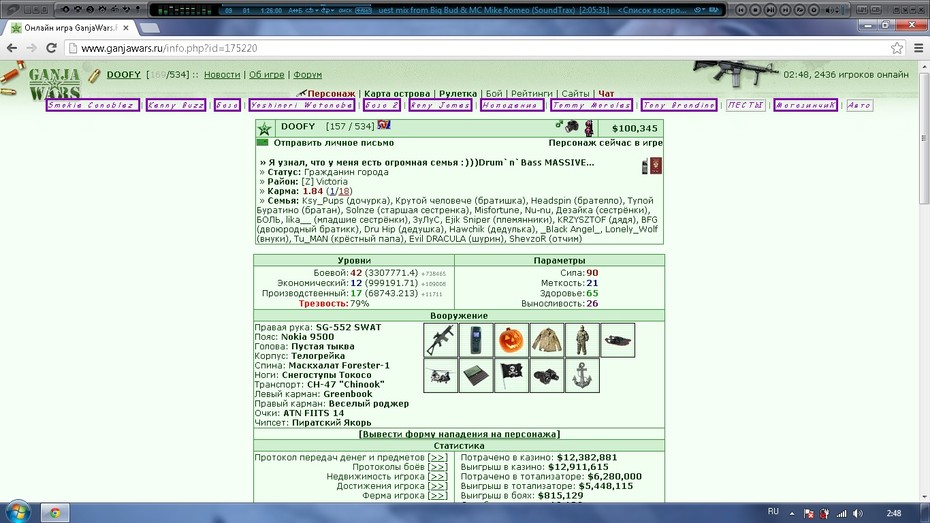Click the phone and passport icon in profile
Image resolution: width=930 pixels, height=523 pixels.
tap(652, 165)
